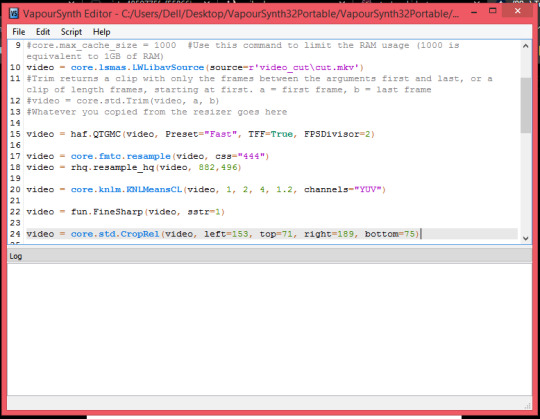
Task: Click the Trim returns comment on line 11
Action: [x=259, y=84]
